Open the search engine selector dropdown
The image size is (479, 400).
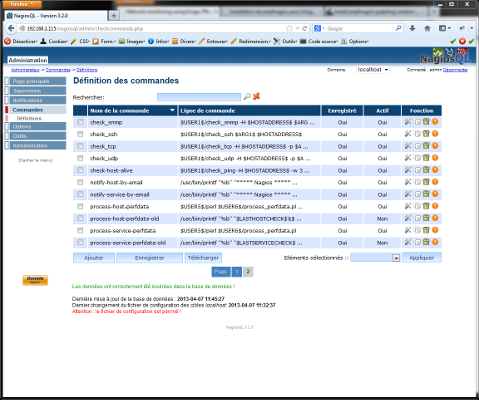[x=319, y=29]
